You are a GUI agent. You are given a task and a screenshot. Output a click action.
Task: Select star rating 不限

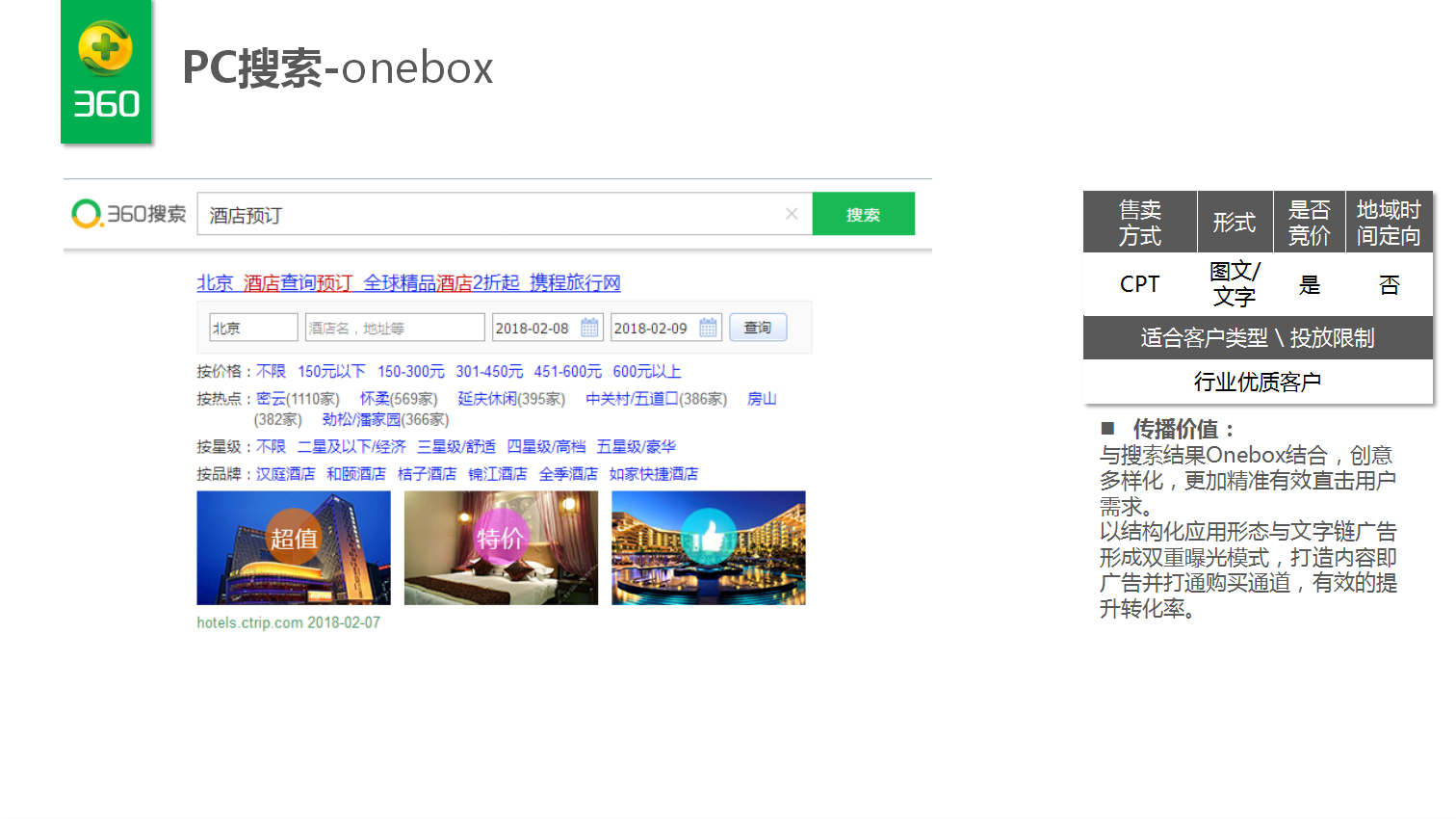pyautogui.click(x=271, y=447)
